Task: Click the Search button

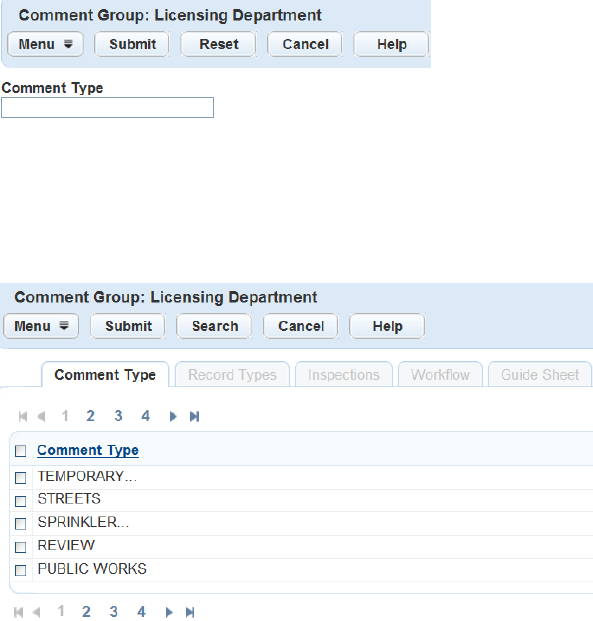Action: tap(214, 326)
